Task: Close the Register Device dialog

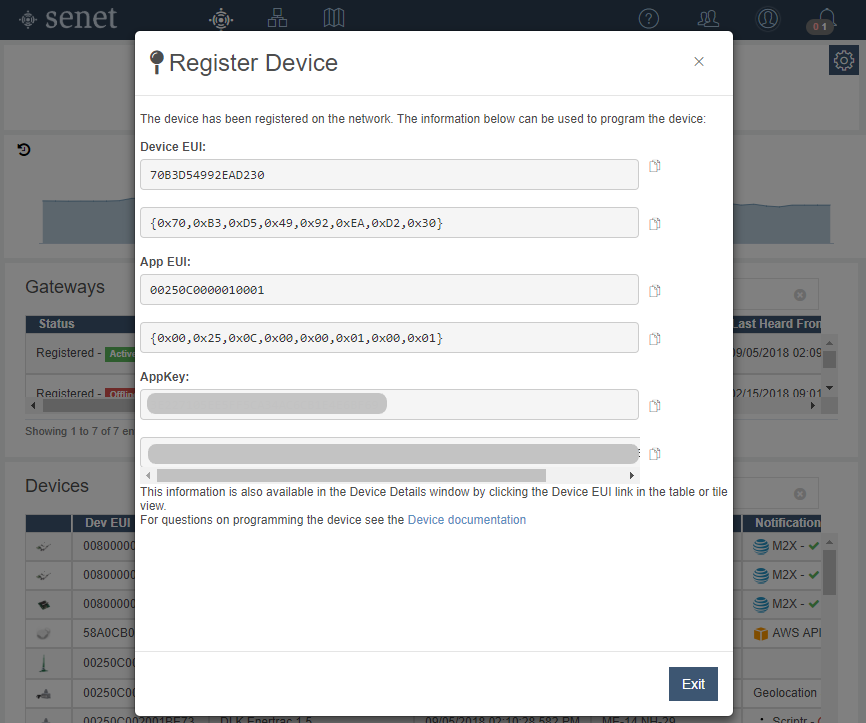Action: [x=699, y=62]
